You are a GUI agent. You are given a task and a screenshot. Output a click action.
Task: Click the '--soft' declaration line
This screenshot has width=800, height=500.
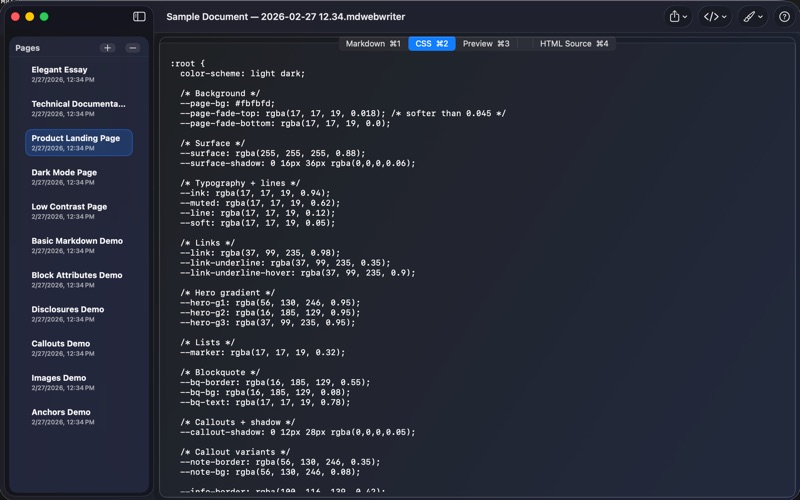(x=258, y=223)
